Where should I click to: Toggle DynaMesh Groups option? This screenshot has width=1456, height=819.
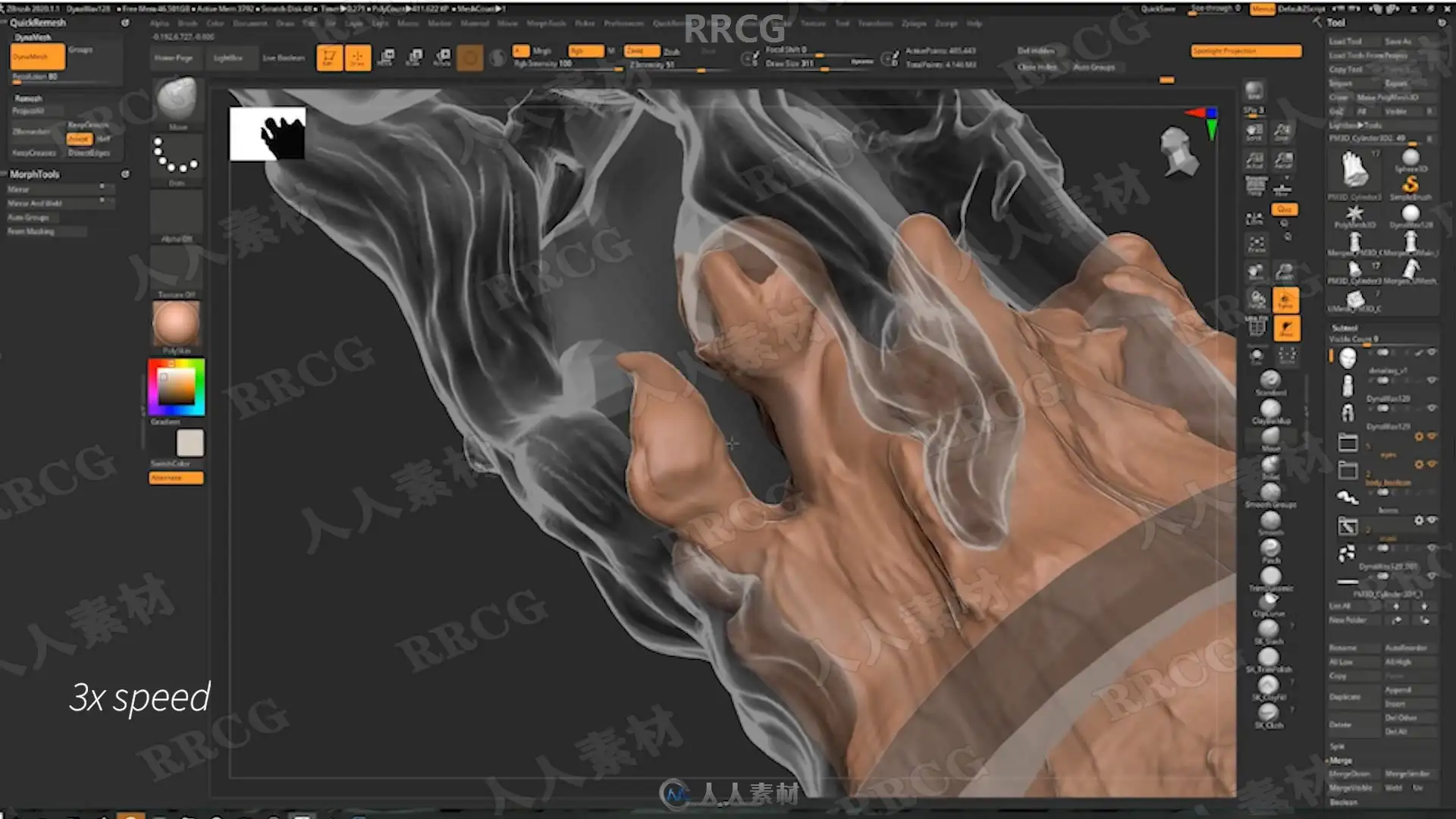(80, 50)
